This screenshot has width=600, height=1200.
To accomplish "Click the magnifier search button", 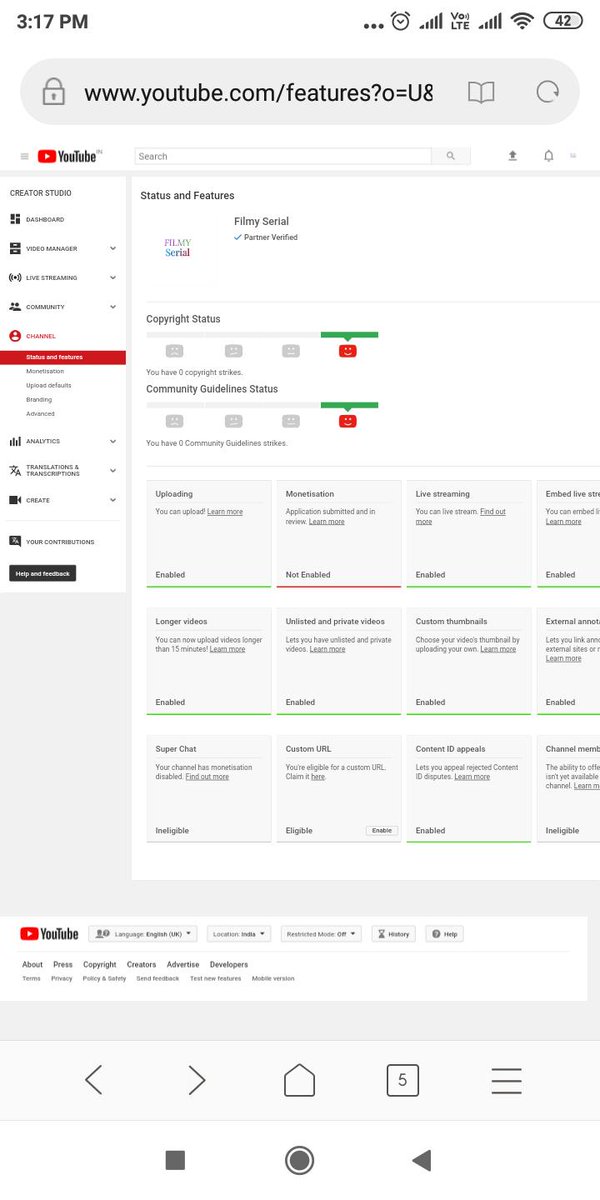I will point(451,156).
